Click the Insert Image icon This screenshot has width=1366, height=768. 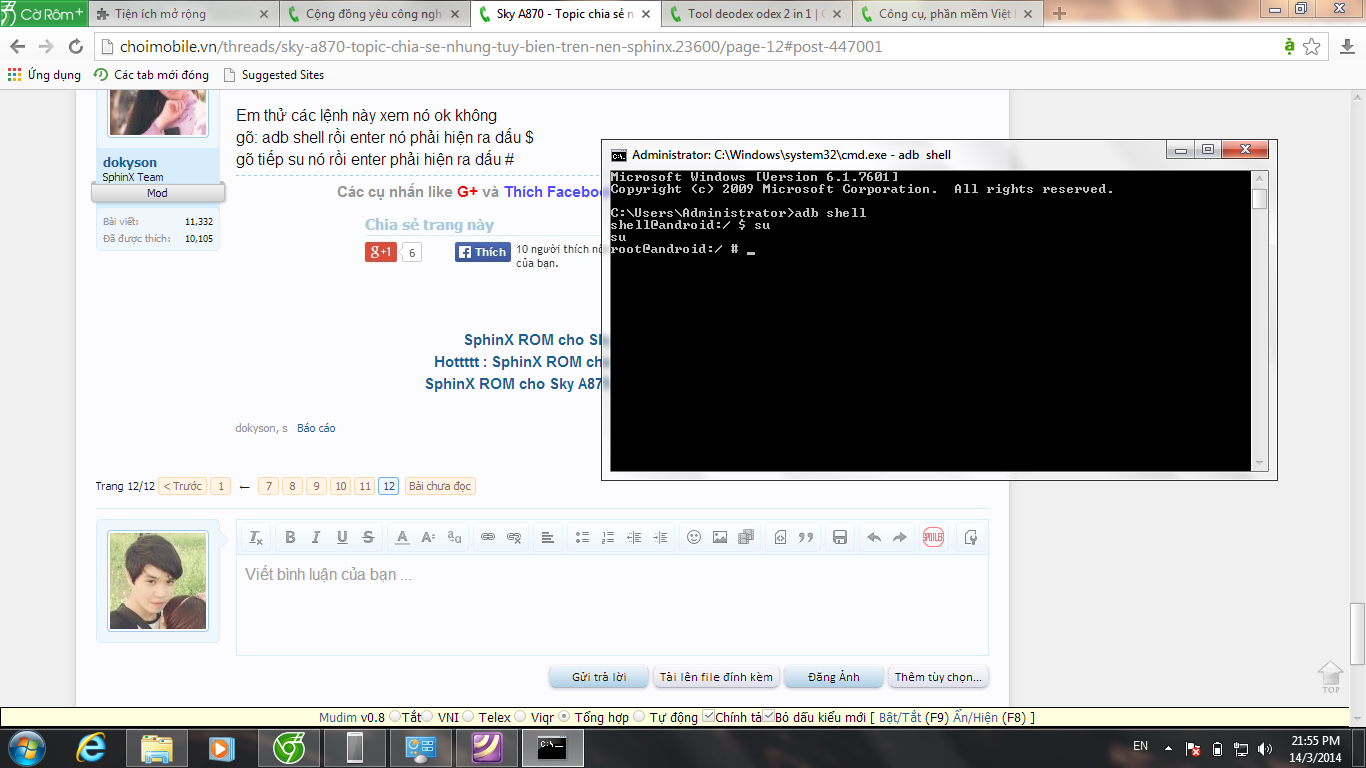(720, 537)
